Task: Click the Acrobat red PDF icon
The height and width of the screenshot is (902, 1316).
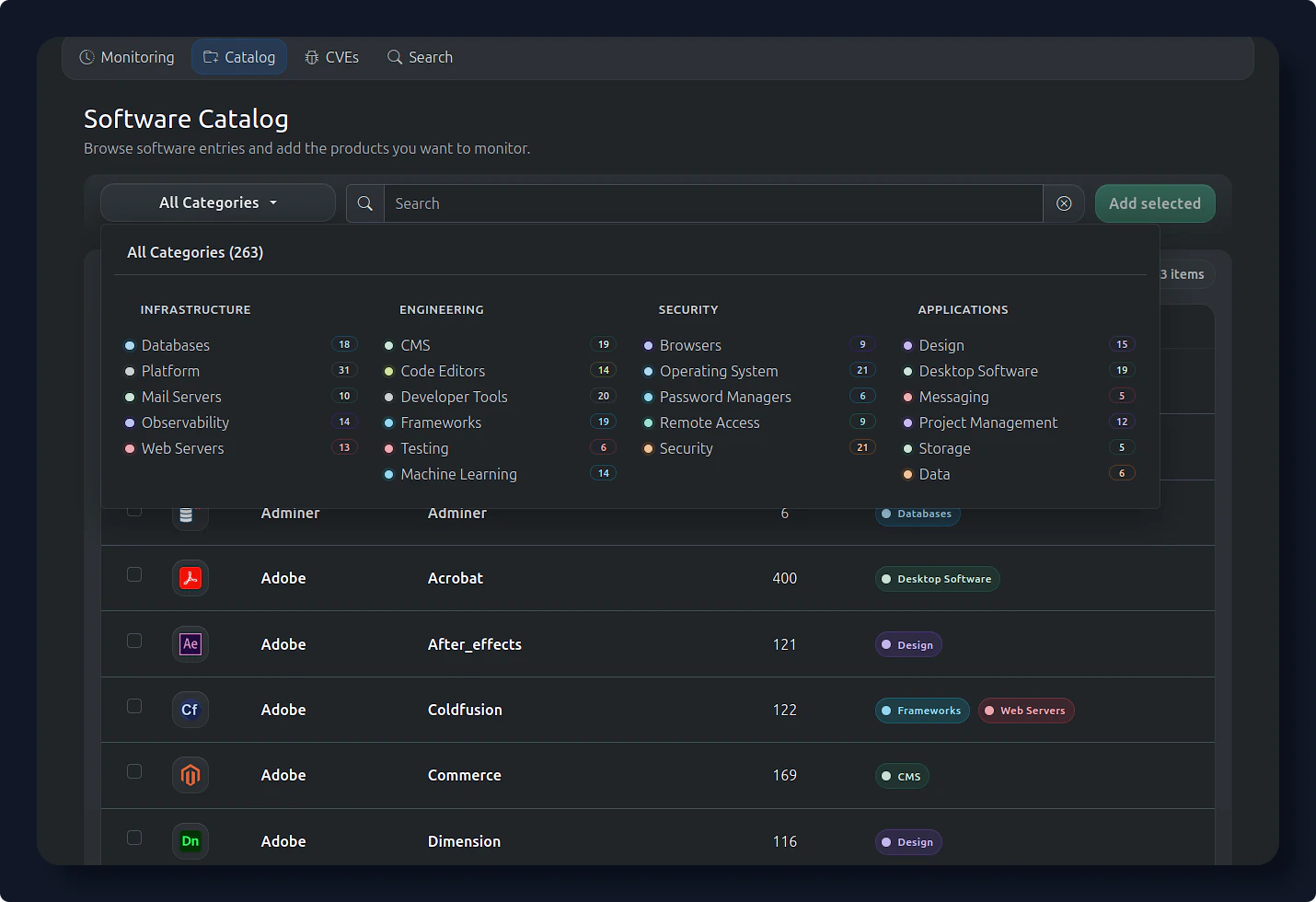Action: coord(190,578)
